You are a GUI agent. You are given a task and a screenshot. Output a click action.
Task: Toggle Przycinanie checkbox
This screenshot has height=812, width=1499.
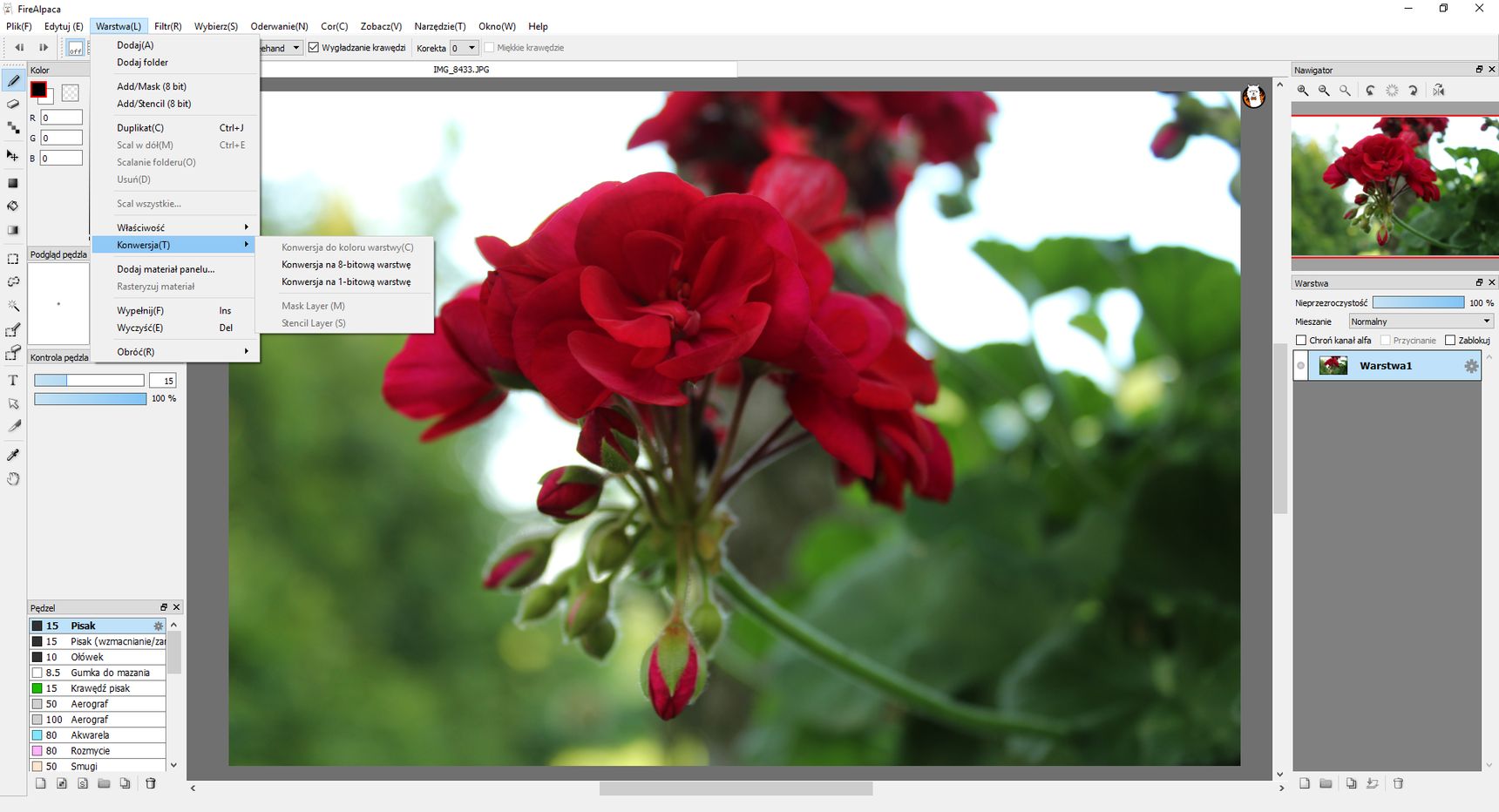point(1385,341)
